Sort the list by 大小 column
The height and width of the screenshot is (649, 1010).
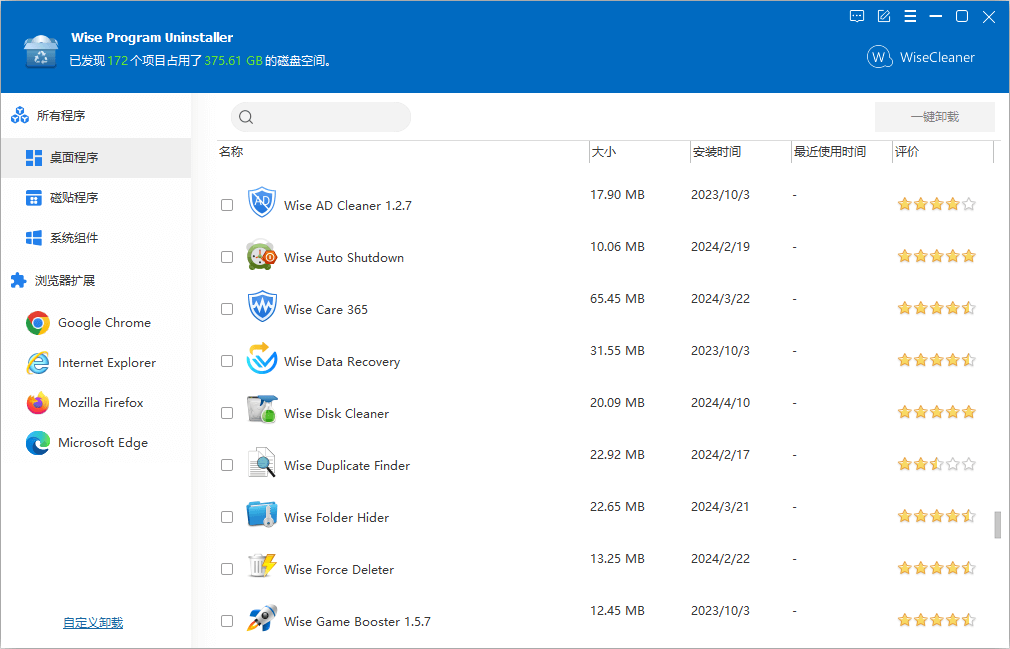(605, 151)
